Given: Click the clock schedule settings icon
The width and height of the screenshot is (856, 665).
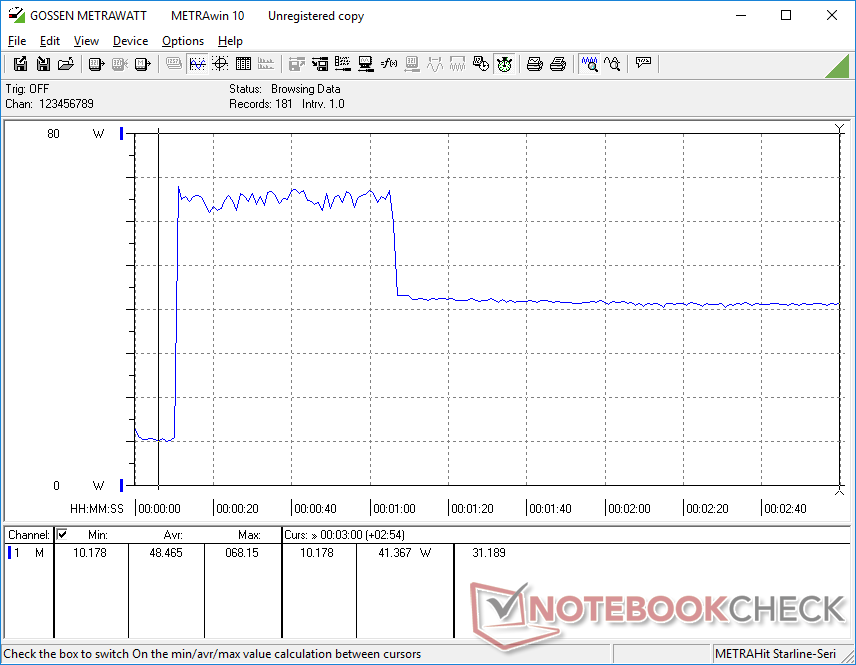Looking at the screenshot, I should [480, 64].
